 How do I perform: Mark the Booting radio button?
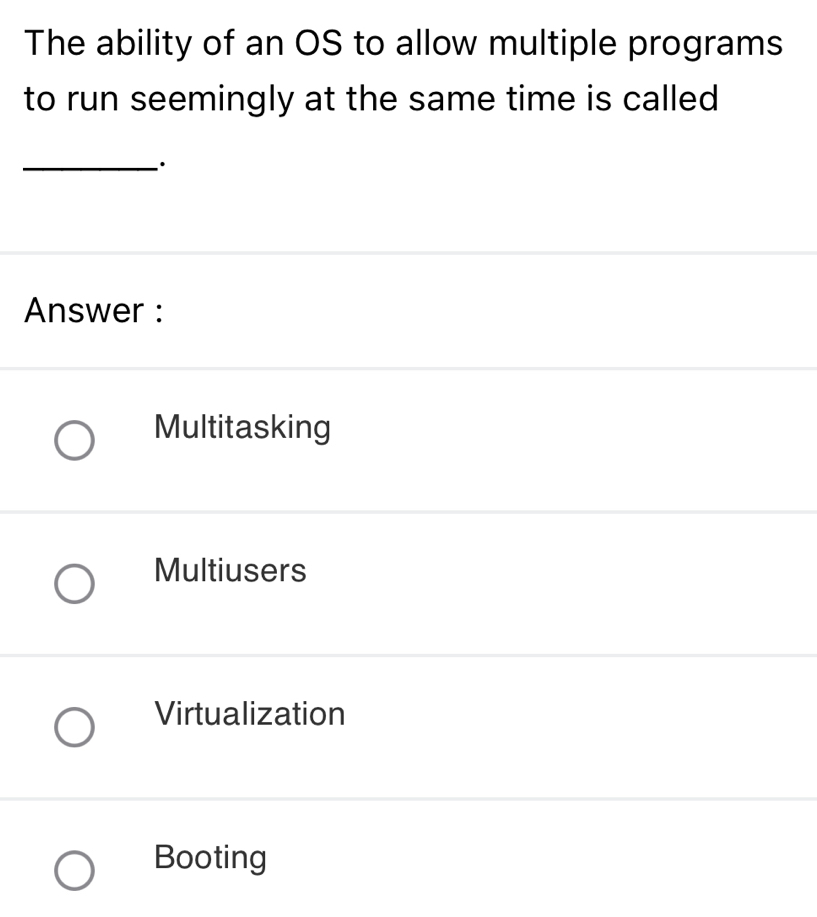pyautogui.click(x=75, y=870)
